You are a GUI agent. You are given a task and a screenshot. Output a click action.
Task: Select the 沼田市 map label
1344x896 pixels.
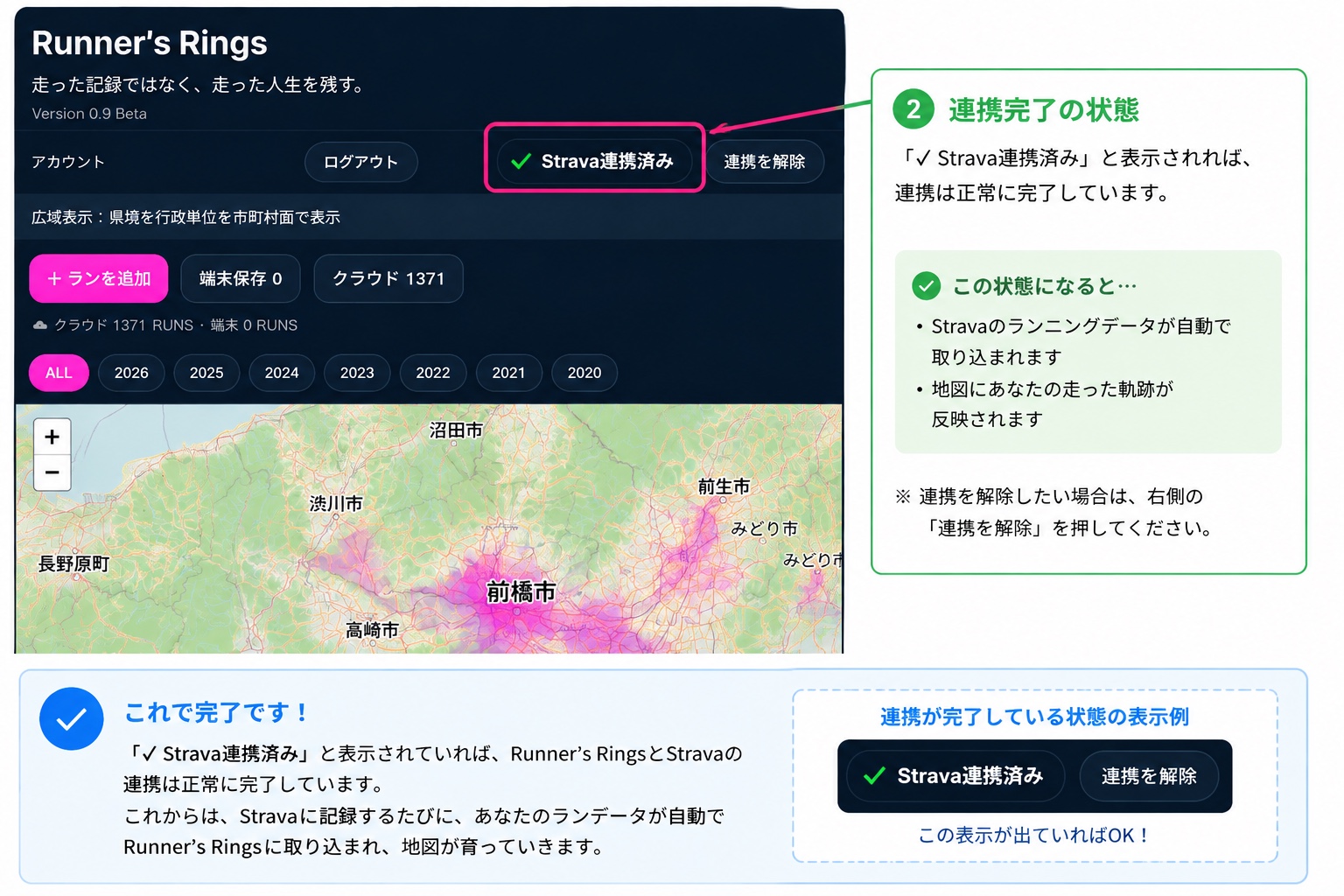456,430
